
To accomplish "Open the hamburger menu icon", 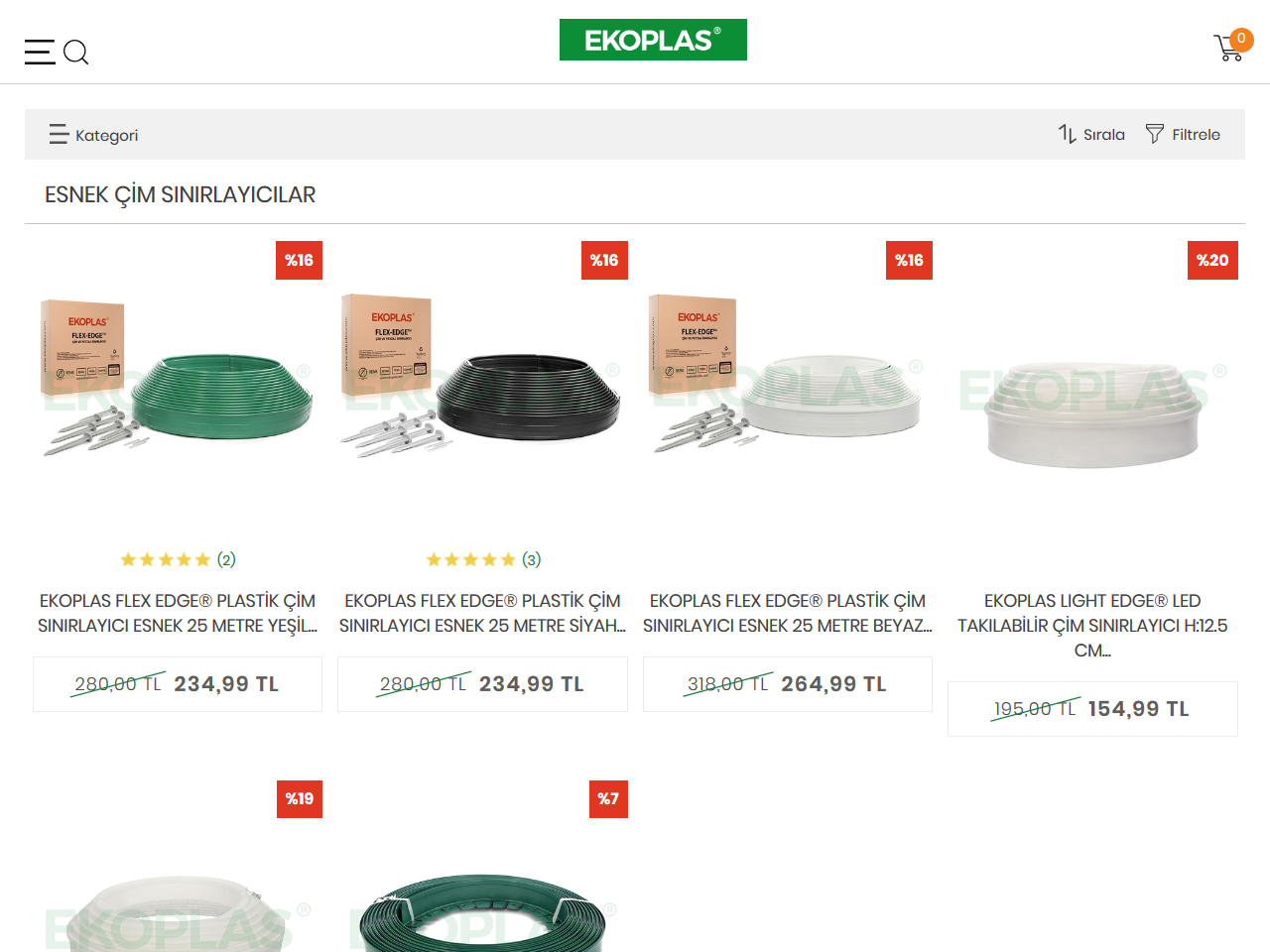I will pyautogui.click(x=40, y=52).
